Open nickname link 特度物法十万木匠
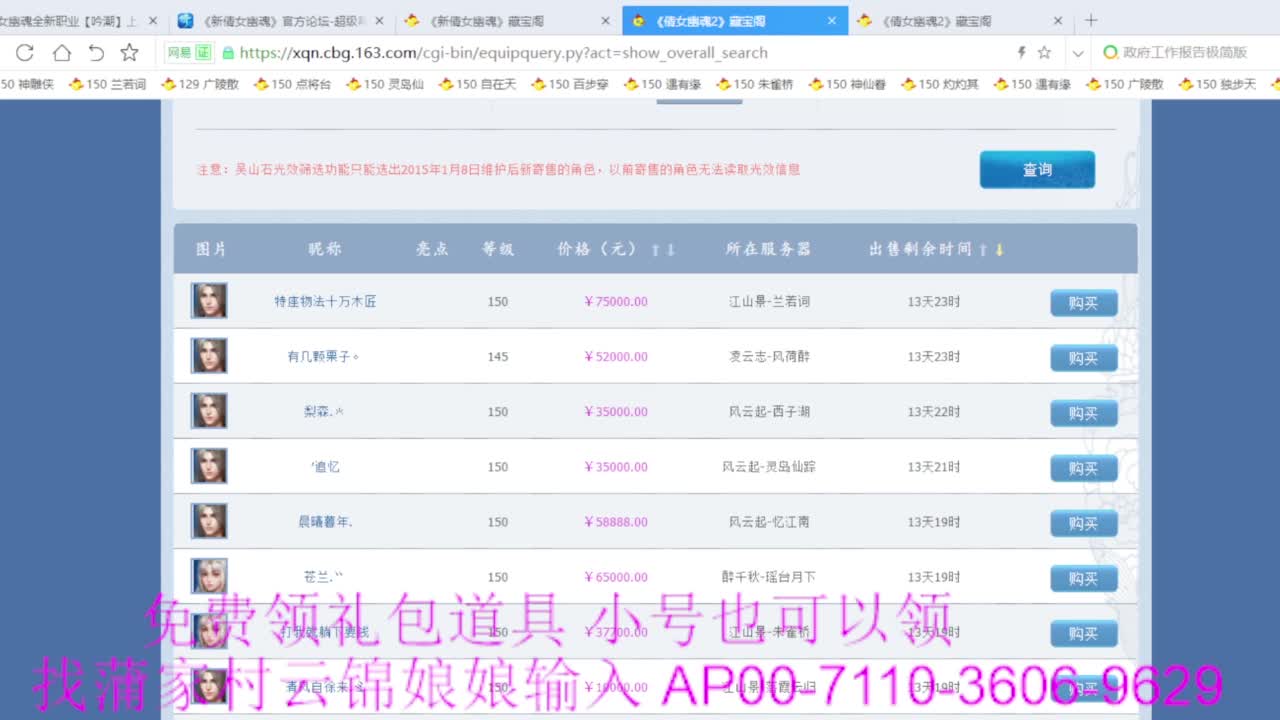 (x=325, y=301)
